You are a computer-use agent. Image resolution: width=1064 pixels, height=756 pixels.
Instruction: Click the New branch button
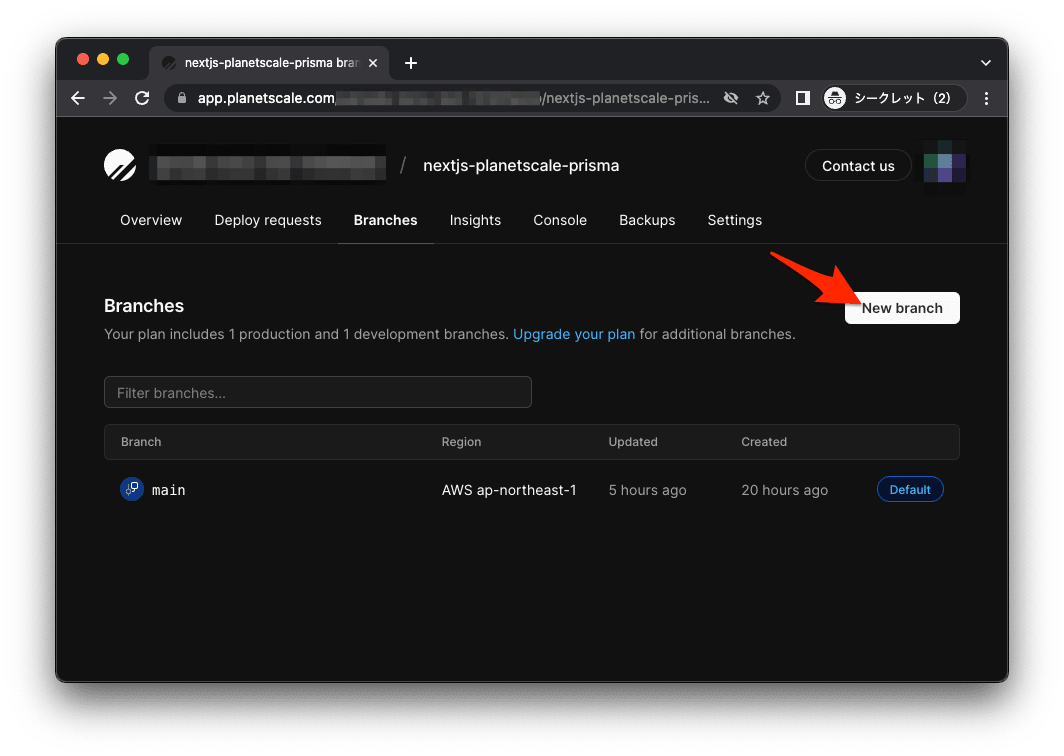tap(902, 308)
